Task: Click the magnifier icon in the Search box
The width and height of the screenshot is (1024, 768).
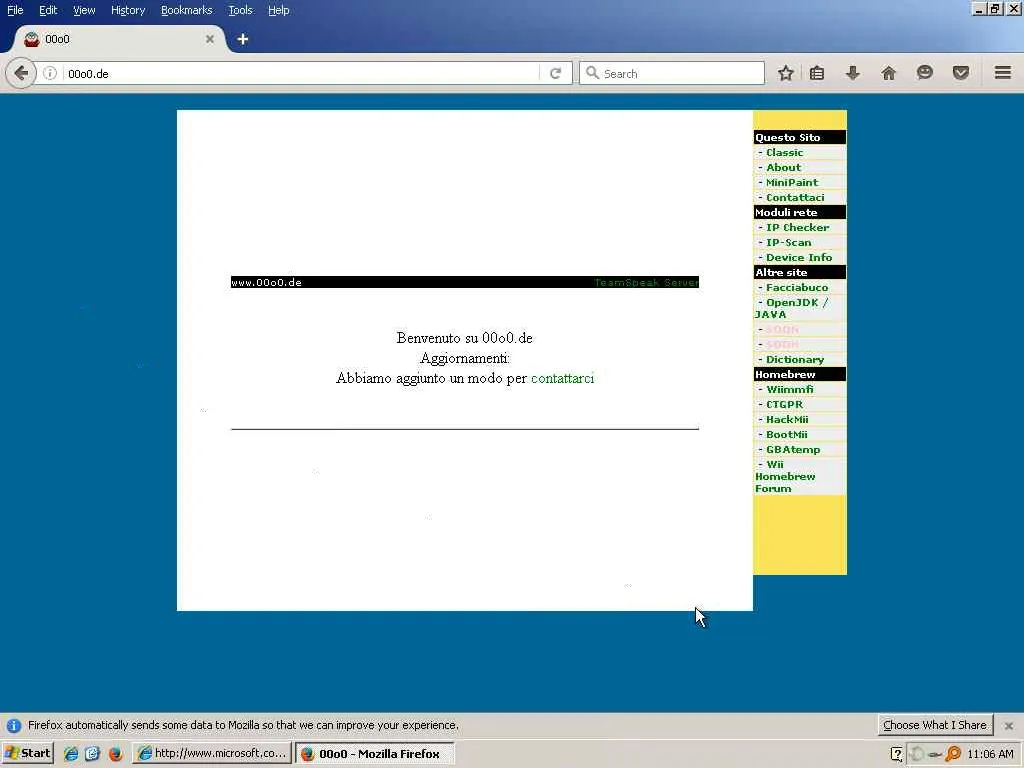Action: (592, 73)
